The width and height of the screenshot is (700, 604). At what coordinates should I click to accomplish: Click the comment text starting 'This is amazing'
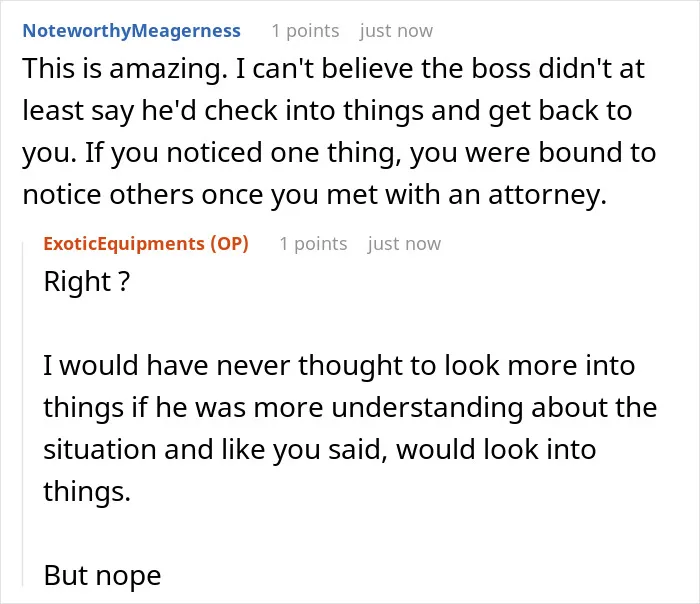tap(339, 131)
